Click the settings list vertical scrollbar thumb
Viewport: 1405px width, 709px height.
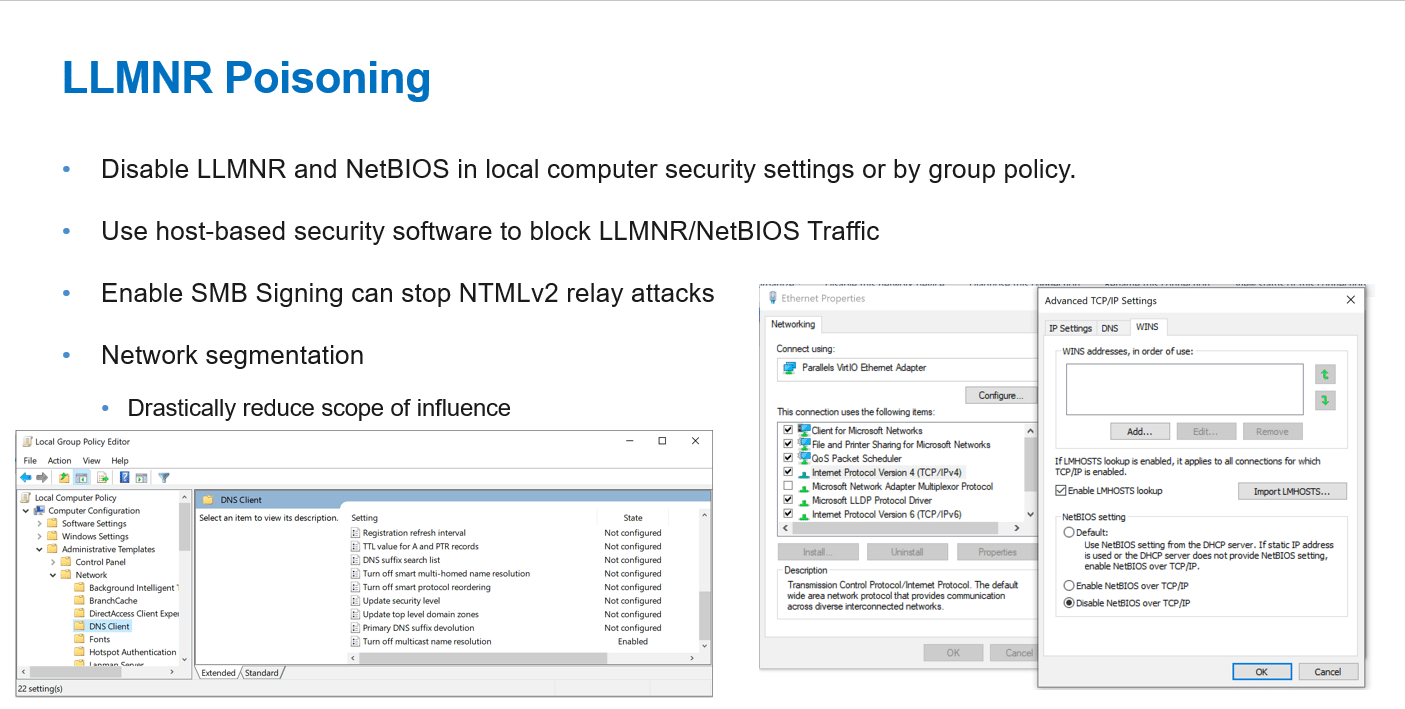coord(704,615)
